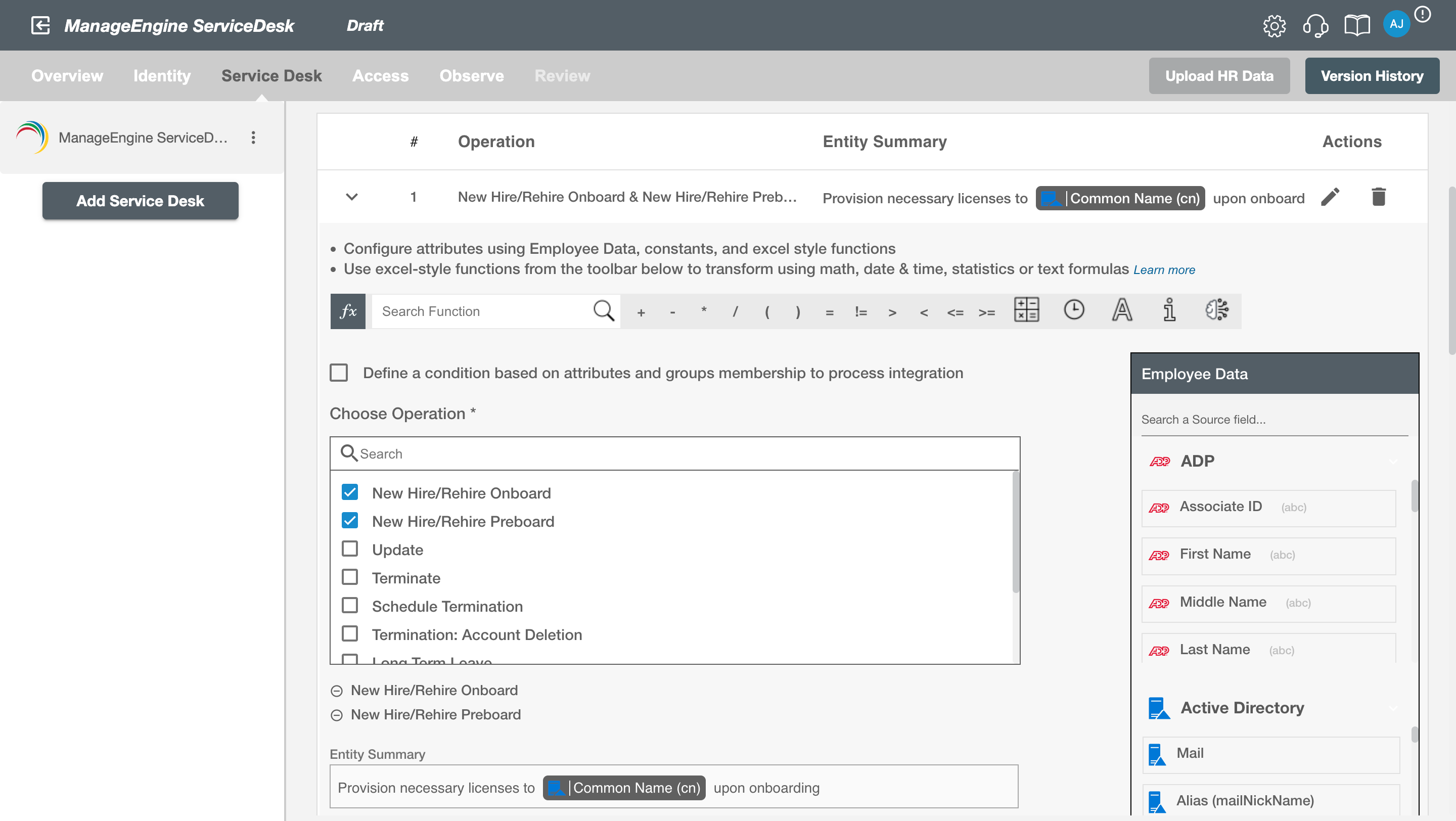This screenshot has height=821, width=1456.
Task: Click the Search a Source field input
Action: (1274, 420)
